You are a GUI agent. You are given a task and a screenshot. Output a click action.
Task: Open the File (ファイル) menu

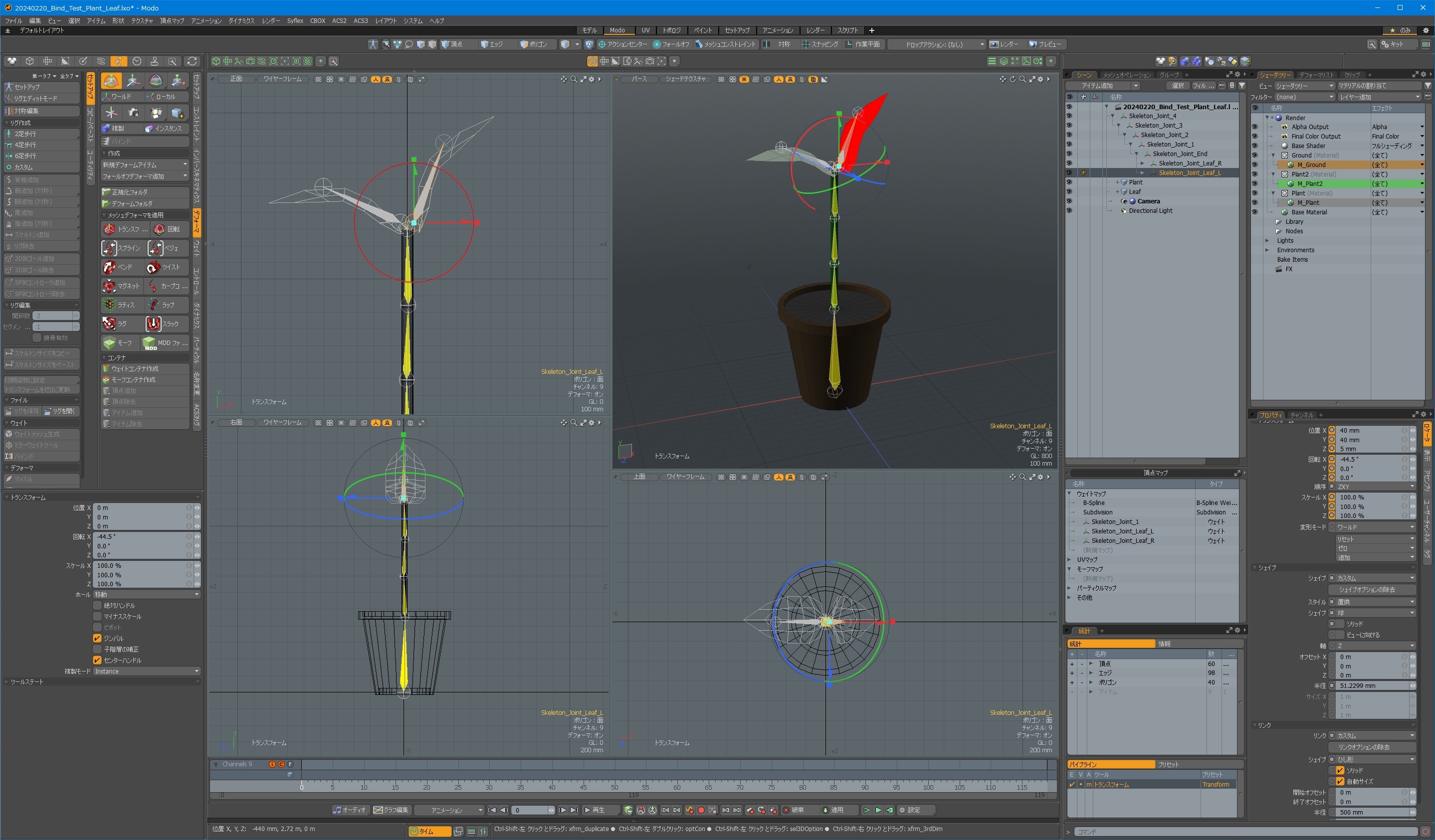(x=13, y=20)
